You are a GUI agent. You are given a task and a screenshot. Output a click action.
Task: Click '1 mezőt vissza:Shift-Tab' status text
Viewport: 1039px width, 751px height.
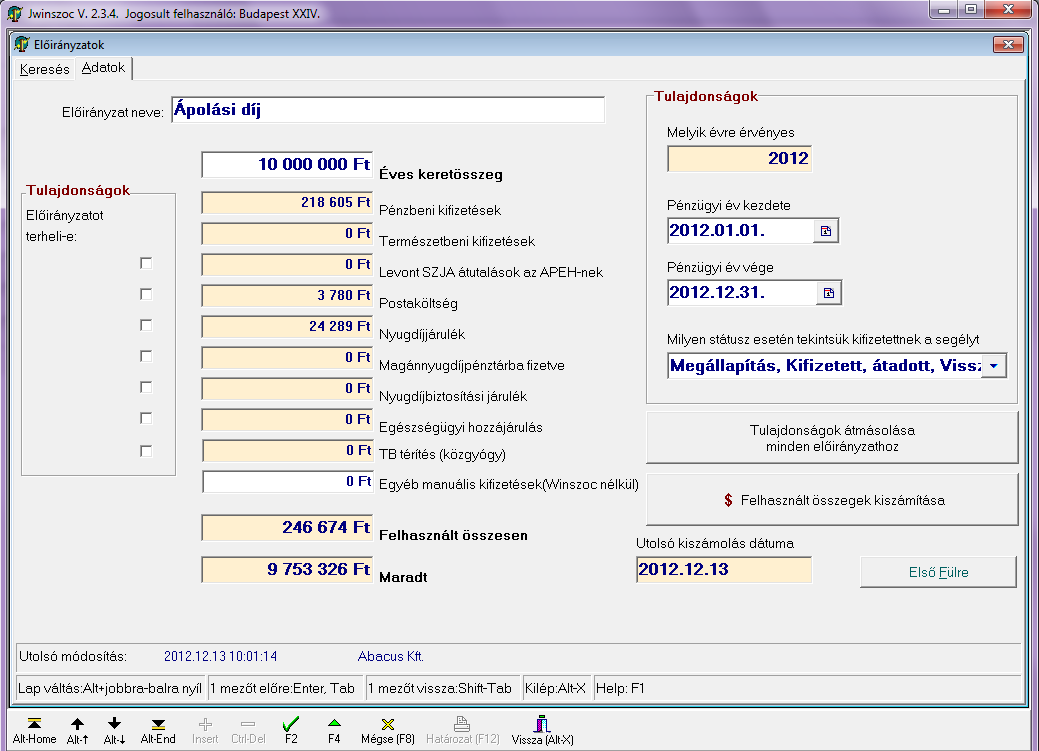click(440, 688)
